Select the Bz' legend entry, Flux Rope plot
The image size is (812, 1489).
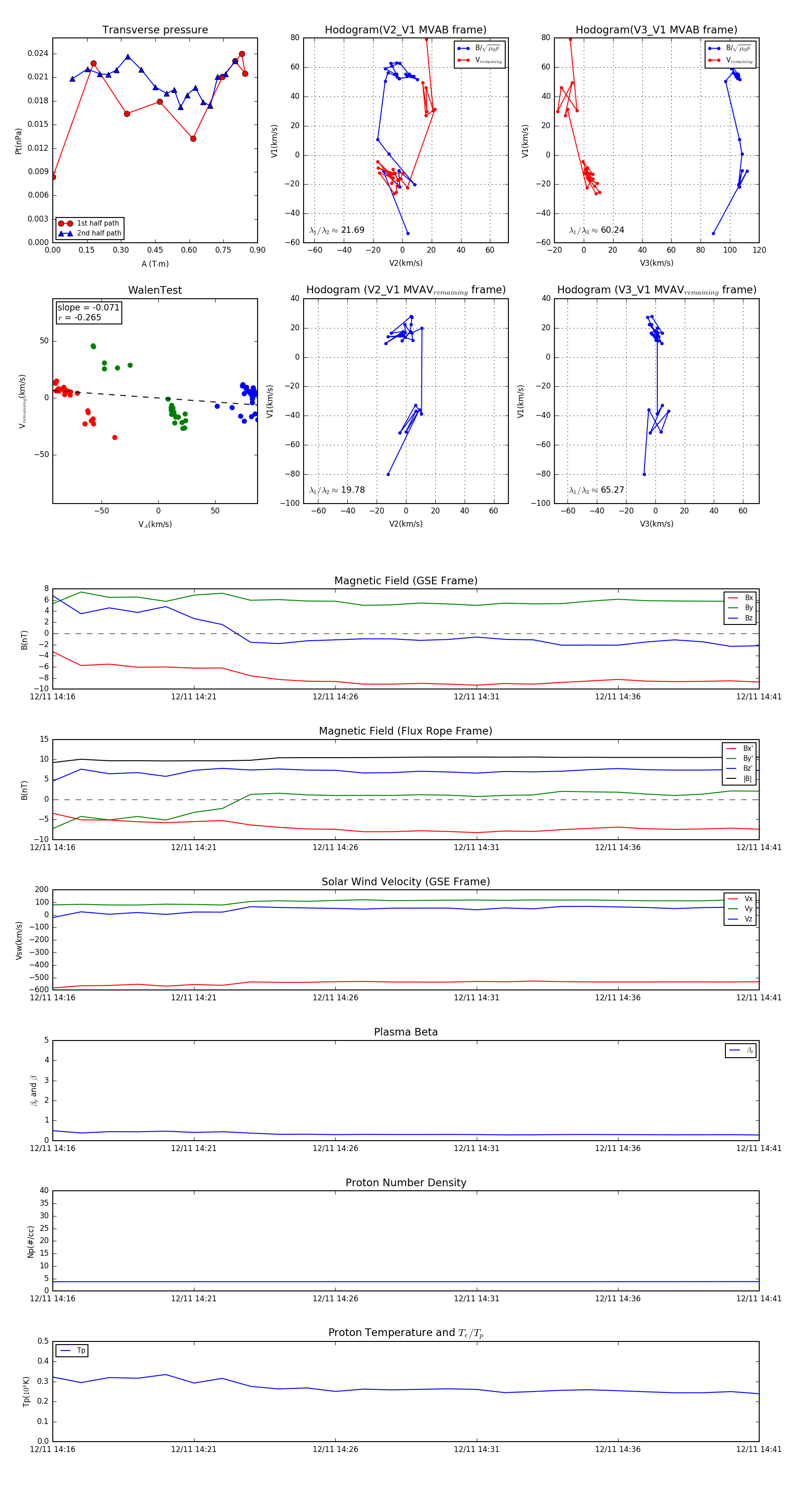tap(740, 769)
